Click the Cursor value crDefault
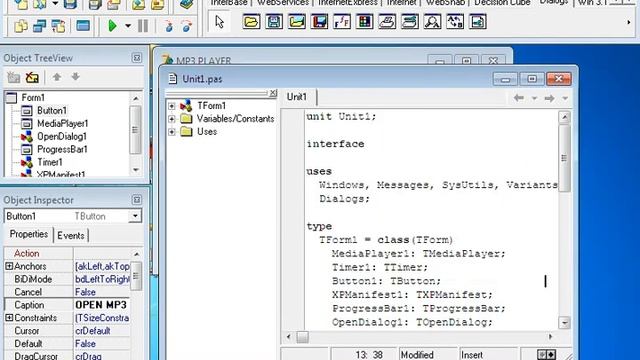 click(102, 331)
